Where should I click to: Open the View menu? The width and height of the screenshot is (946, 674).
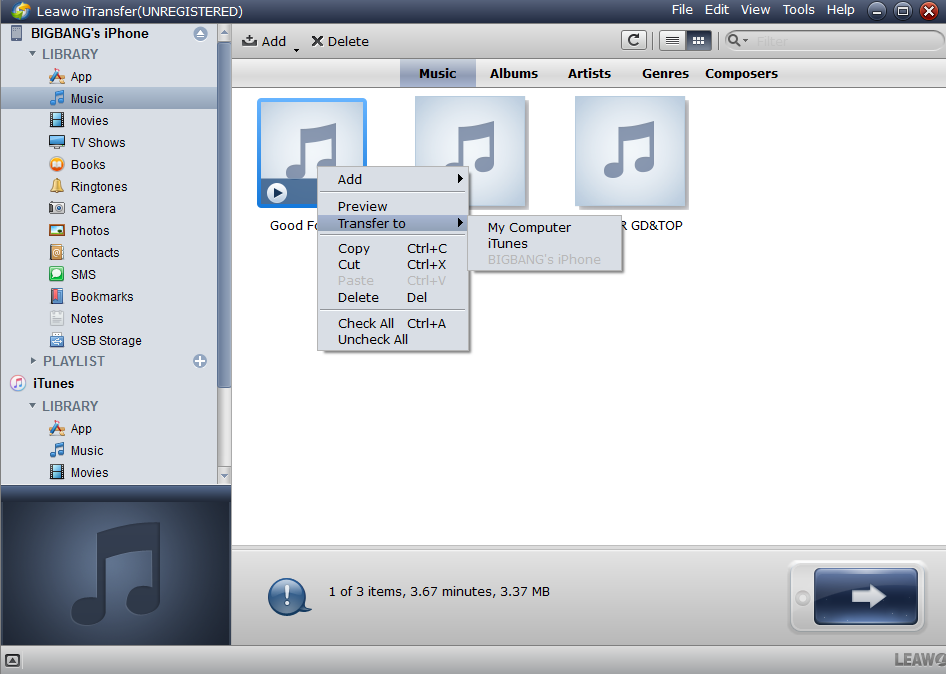(x=755, y=10)
